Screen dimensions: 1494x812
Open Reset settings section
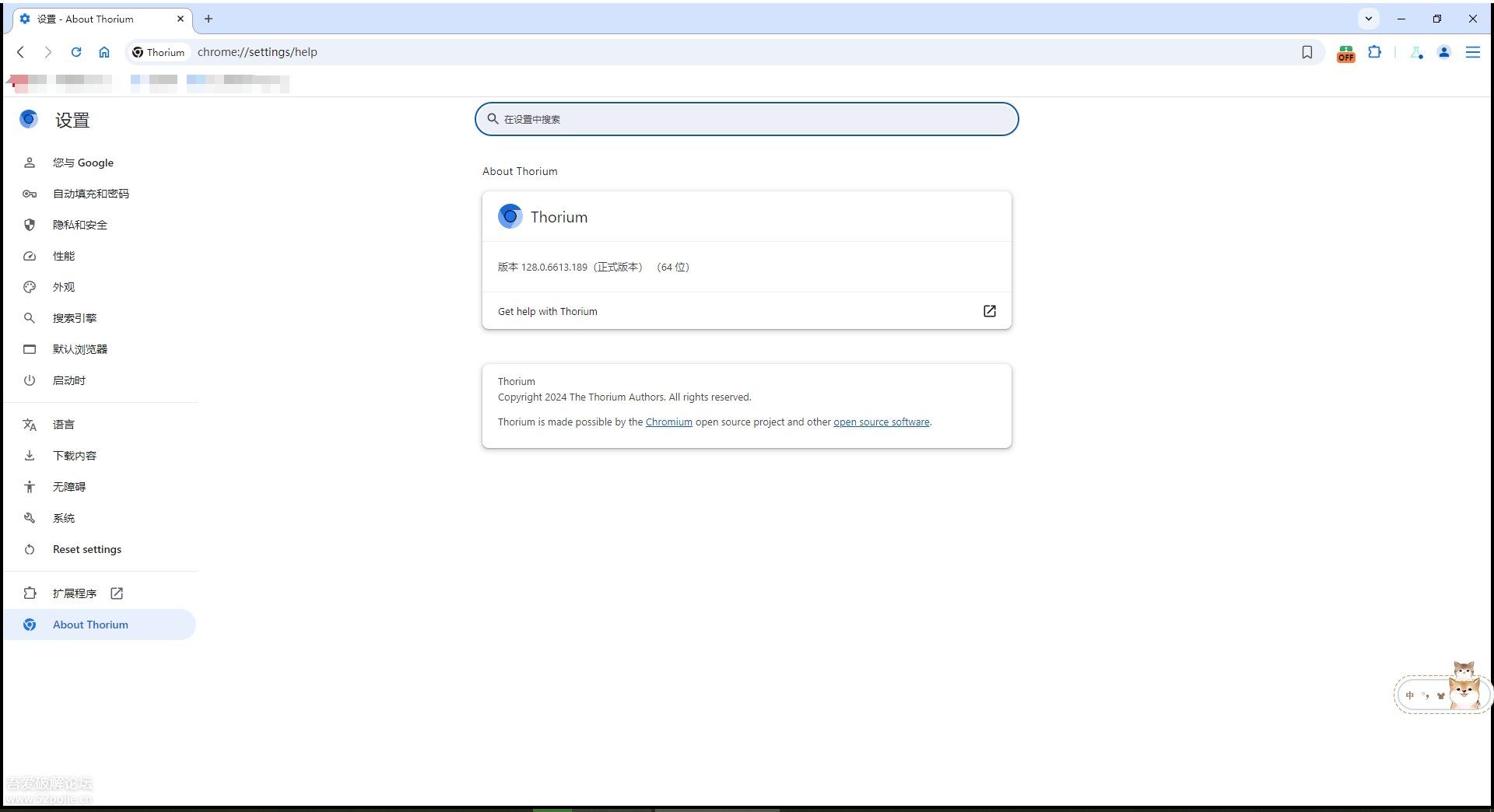click(x=100, y=549)
